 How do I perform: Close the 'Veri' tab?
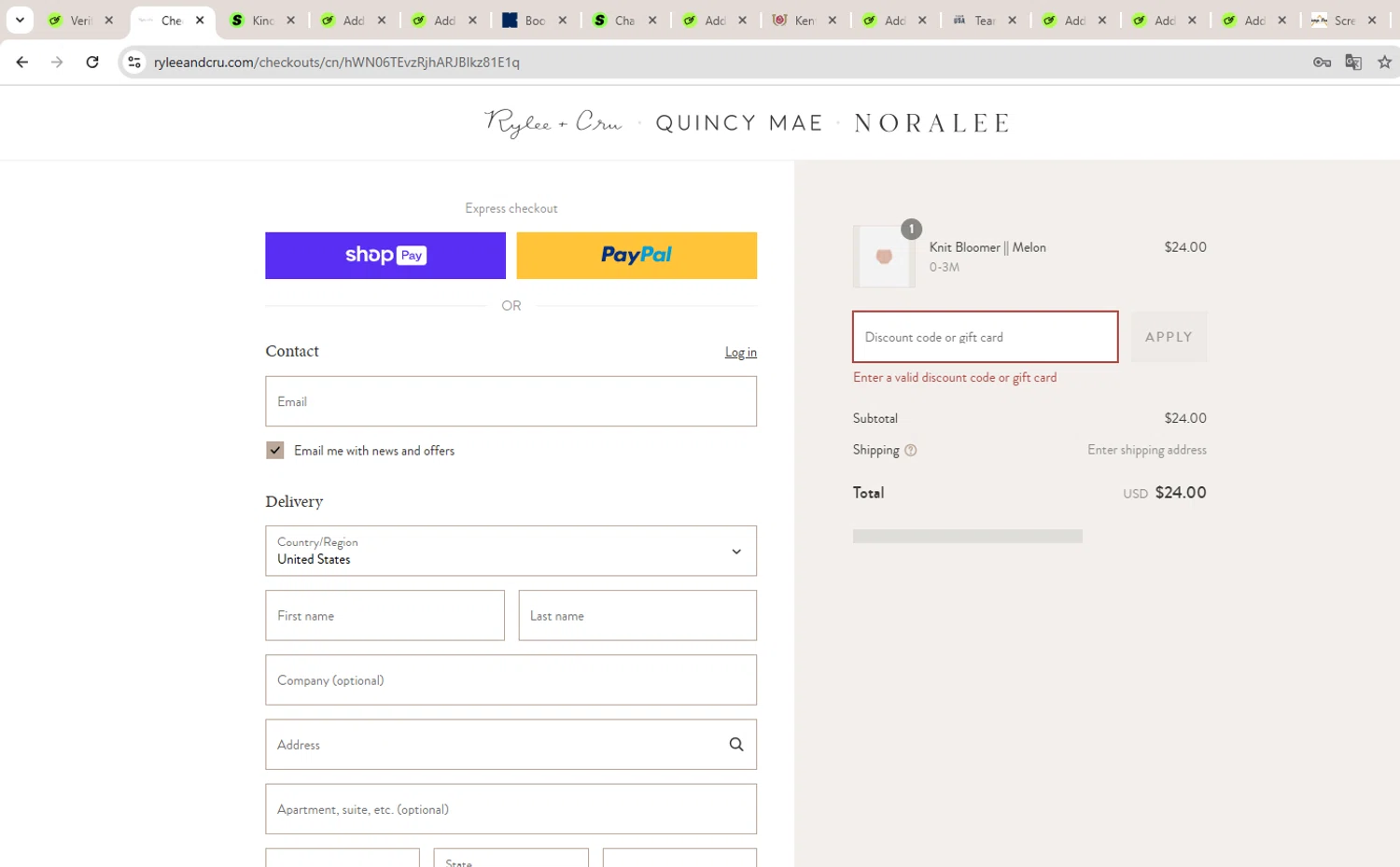pyautogui.click(x=109, y=20)
